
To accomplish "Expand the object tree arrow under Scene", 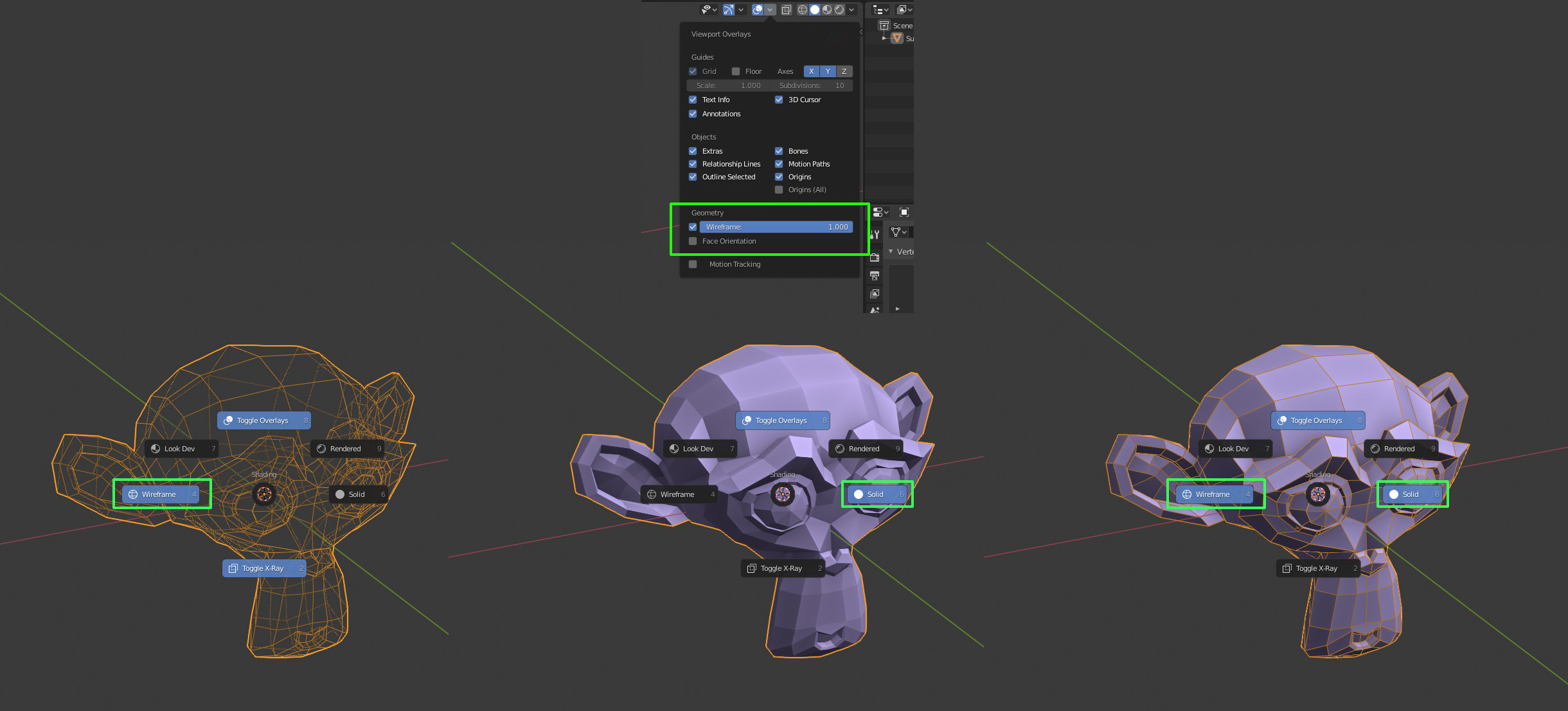I will click(884, 39).
